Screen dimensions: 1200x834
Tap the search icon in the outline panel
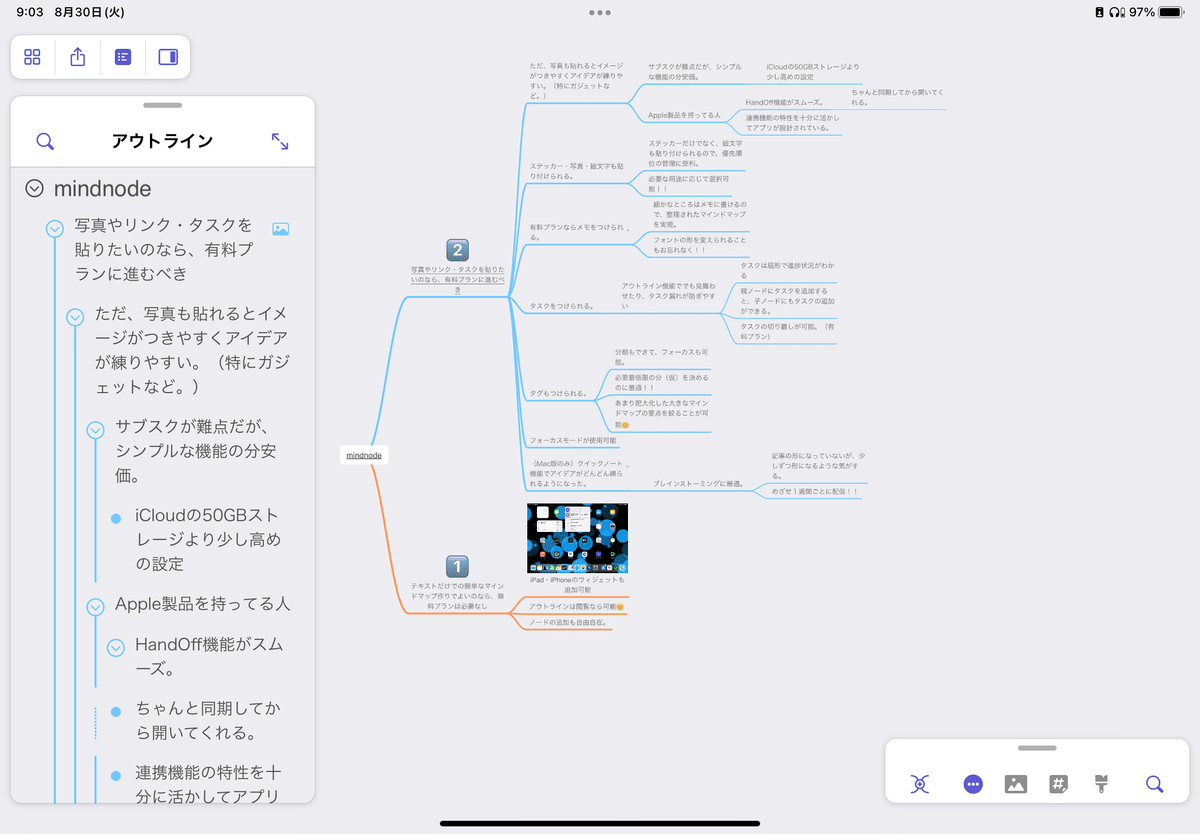44,140
